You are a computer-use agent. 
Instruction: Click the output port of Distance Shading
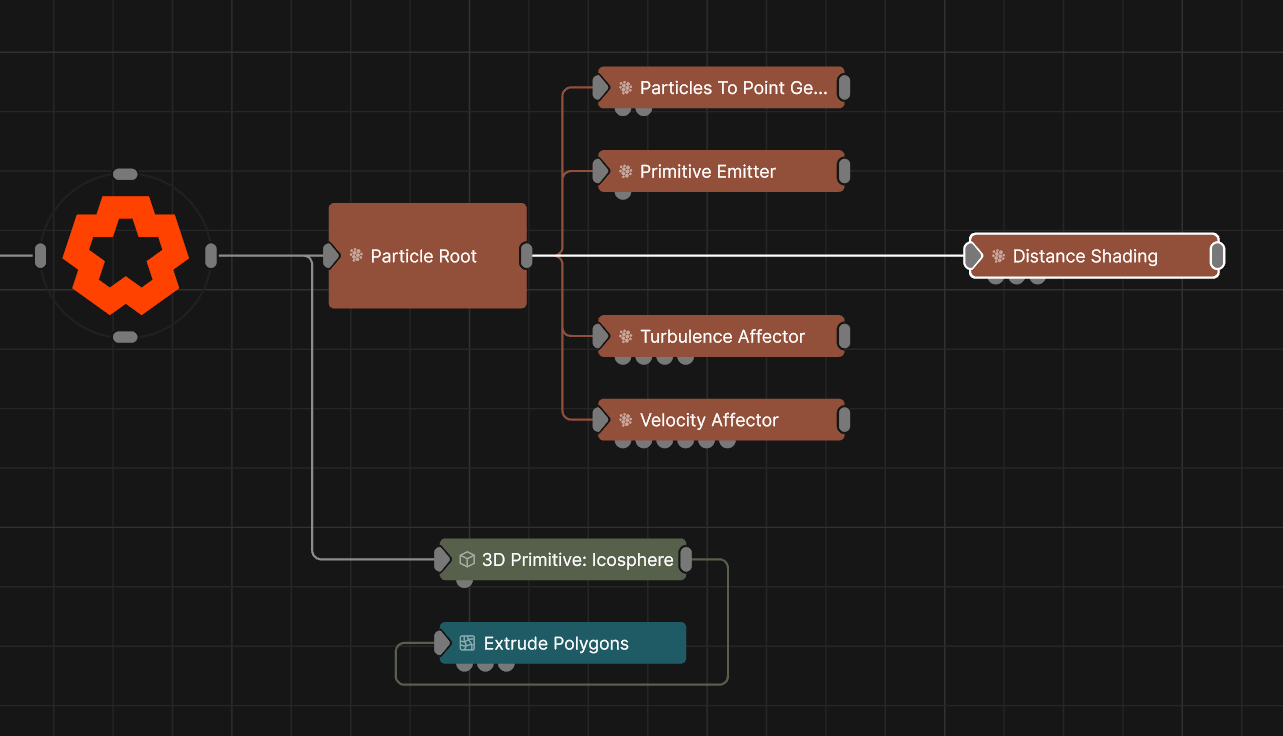pyautogui.click(x=1216, y=256)
